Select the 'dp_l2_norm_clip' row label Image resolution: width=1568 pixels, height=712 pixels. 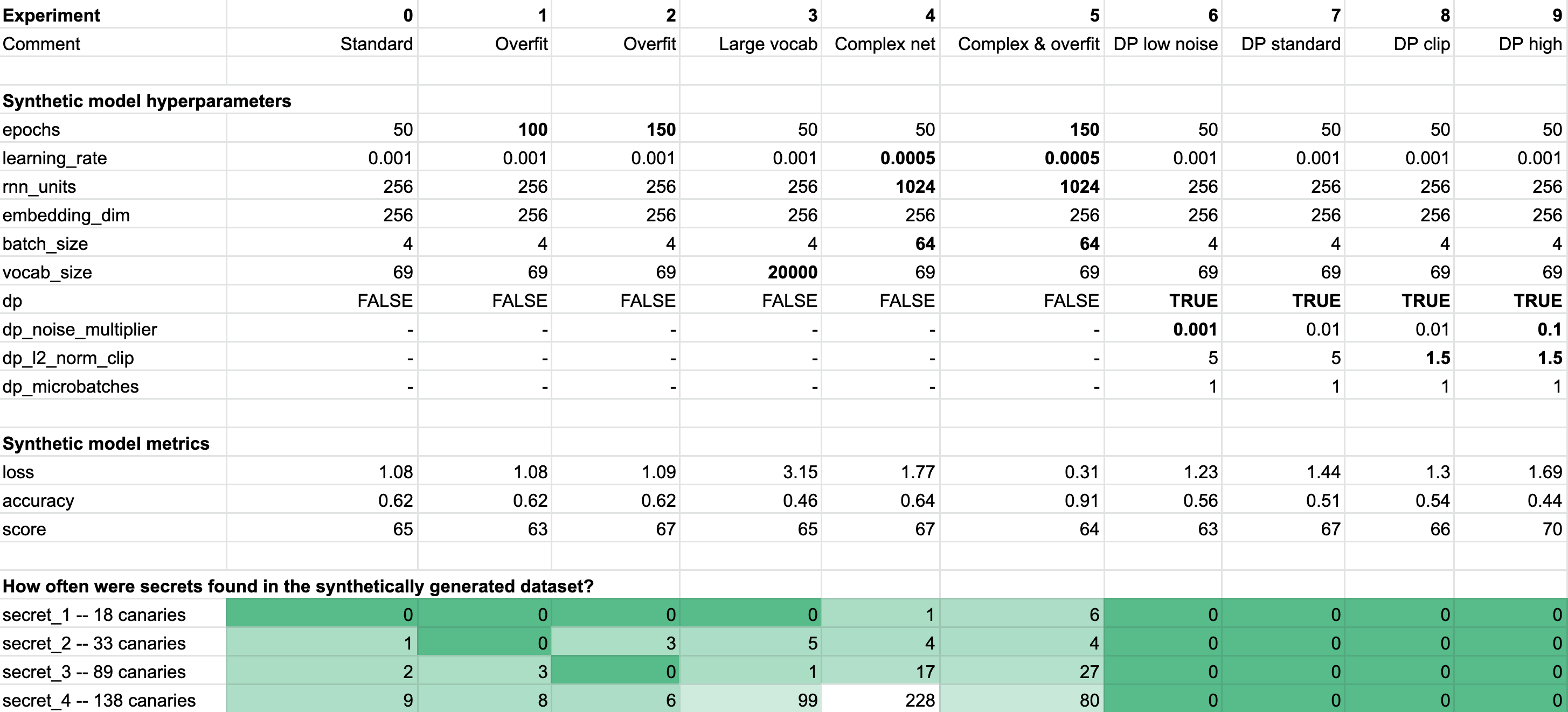[x=113, y=358]
